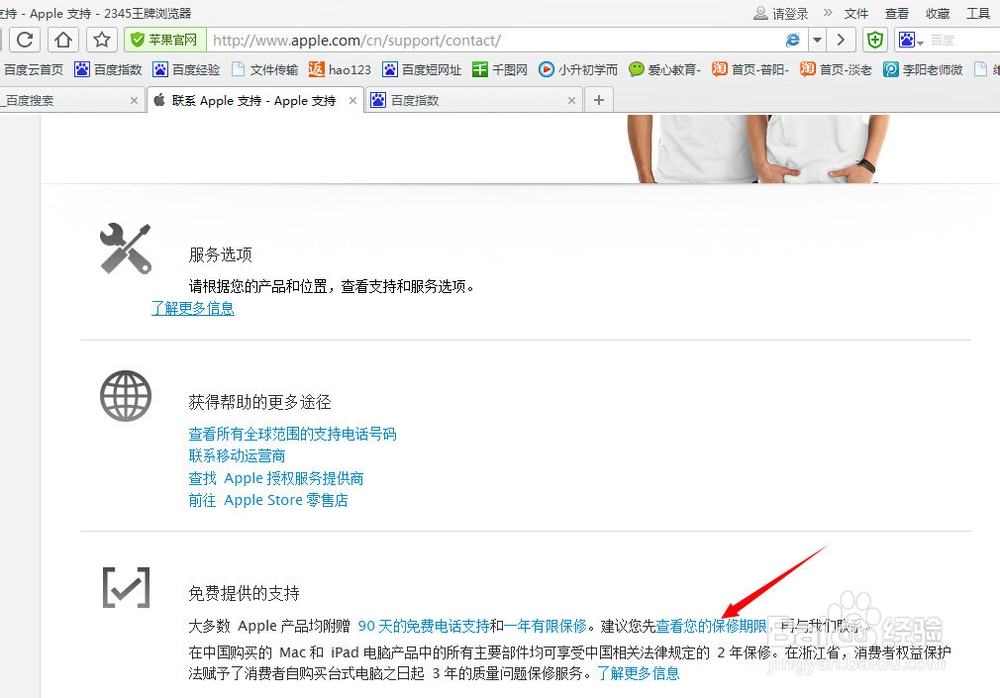
Task: Open the 联系移动运营商 link
Action: pos(237,456)
